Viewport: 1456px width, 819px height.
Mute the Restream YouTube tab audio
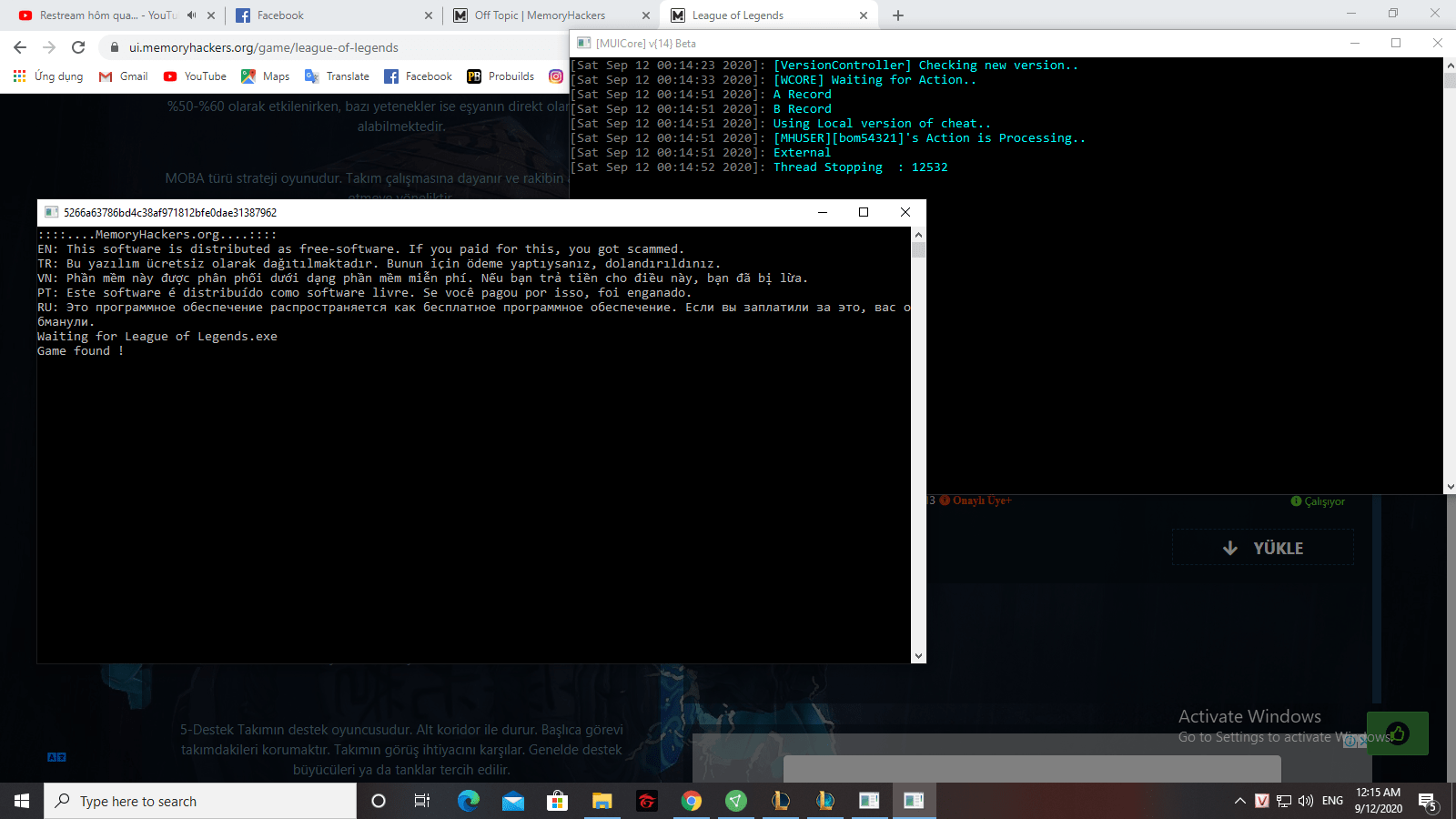[x=192, y=15]
